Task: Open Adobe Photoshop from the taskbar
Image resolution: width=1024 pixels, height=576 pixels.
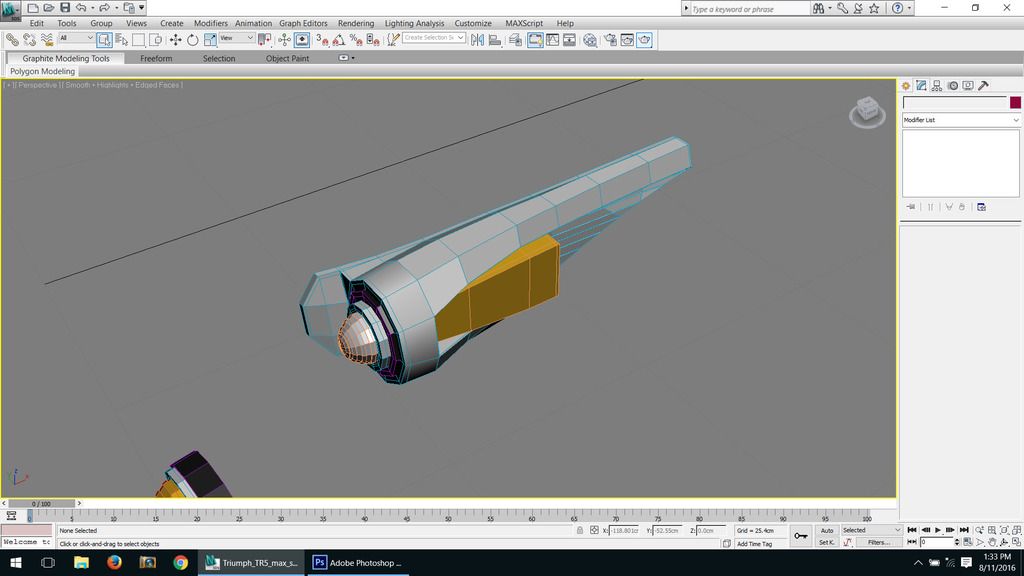Action: coord(358,563)
